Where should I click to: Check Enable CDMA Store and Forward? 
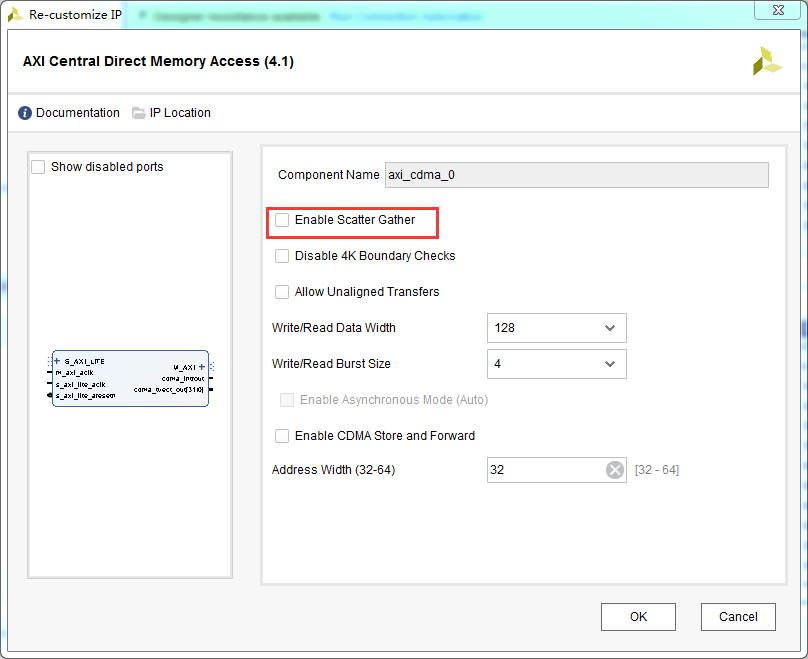pyautogui.click(x=282, y=436)
